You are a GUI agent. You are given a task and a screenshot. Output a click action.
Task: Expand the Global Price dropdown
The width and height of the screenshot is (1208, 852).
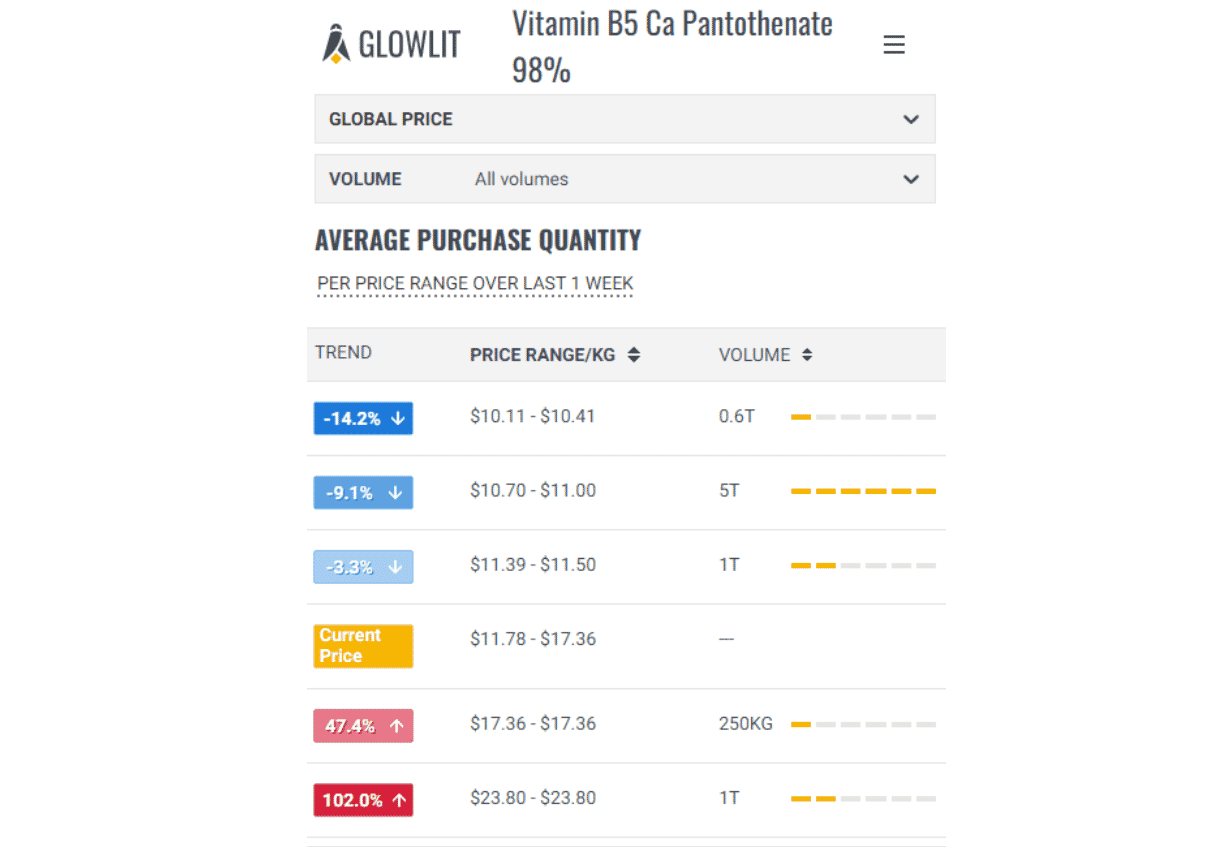tap(624, 119)
